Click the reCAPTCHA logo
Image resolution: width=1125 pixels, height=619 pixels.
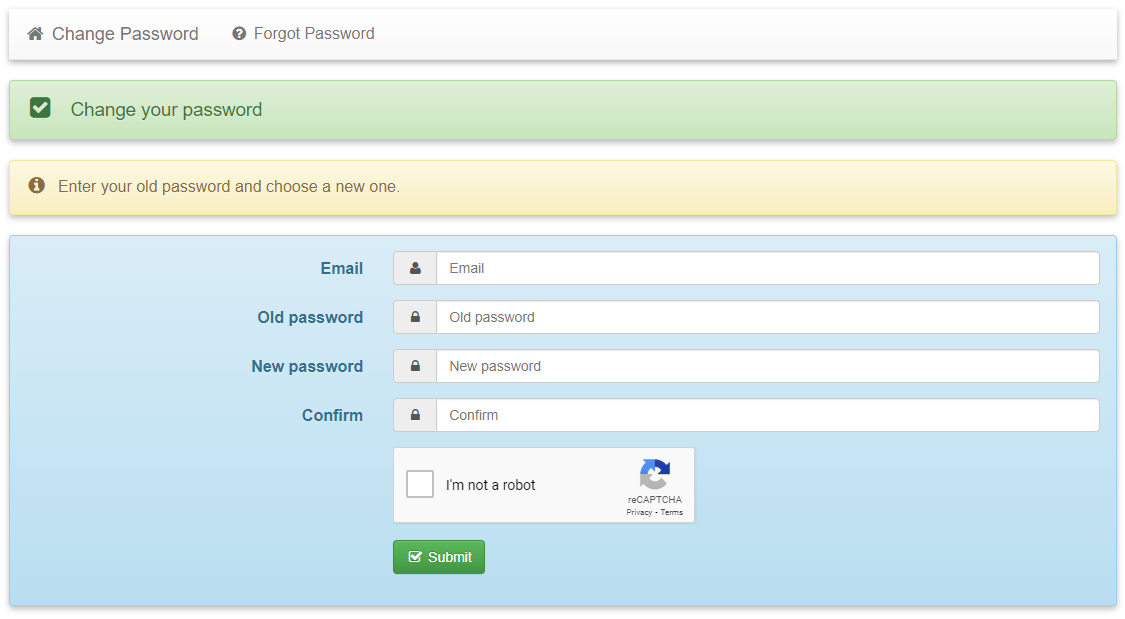pyautogui.click(x=655, y=474)
